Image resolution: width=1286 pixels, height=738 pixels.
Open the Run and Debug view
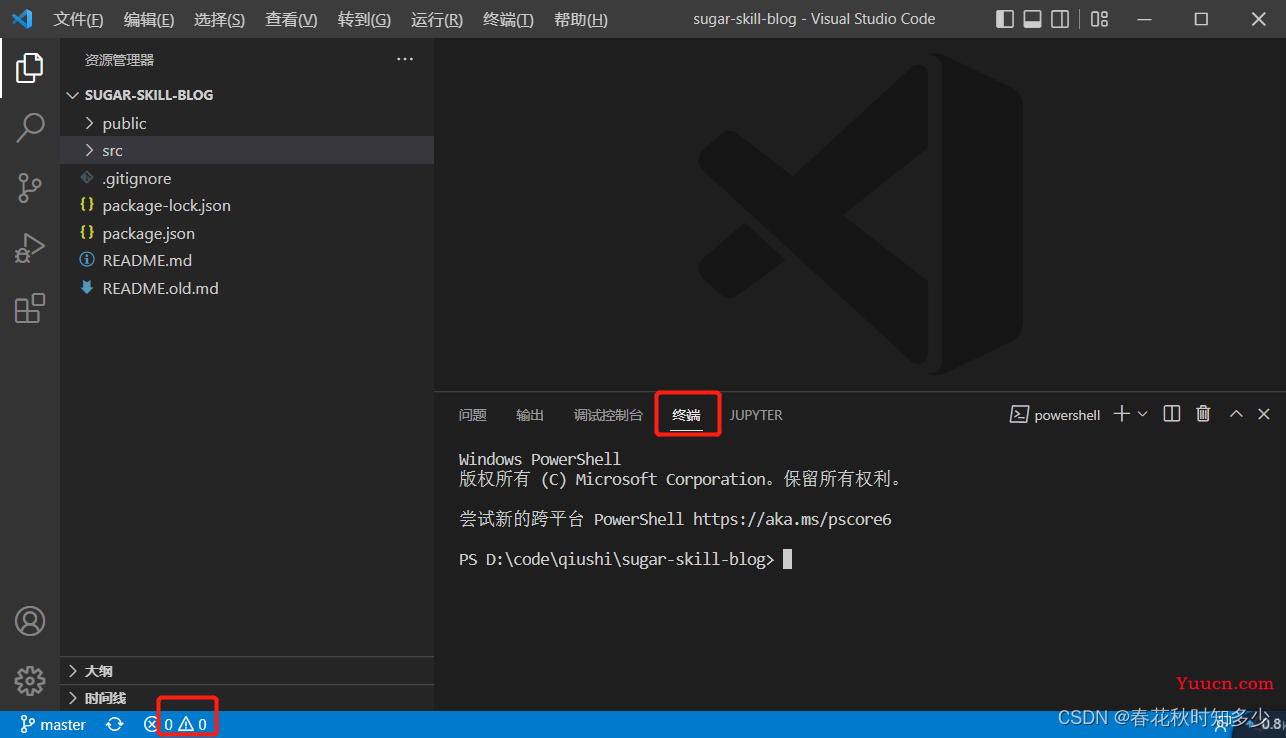[x=30, y=248]
